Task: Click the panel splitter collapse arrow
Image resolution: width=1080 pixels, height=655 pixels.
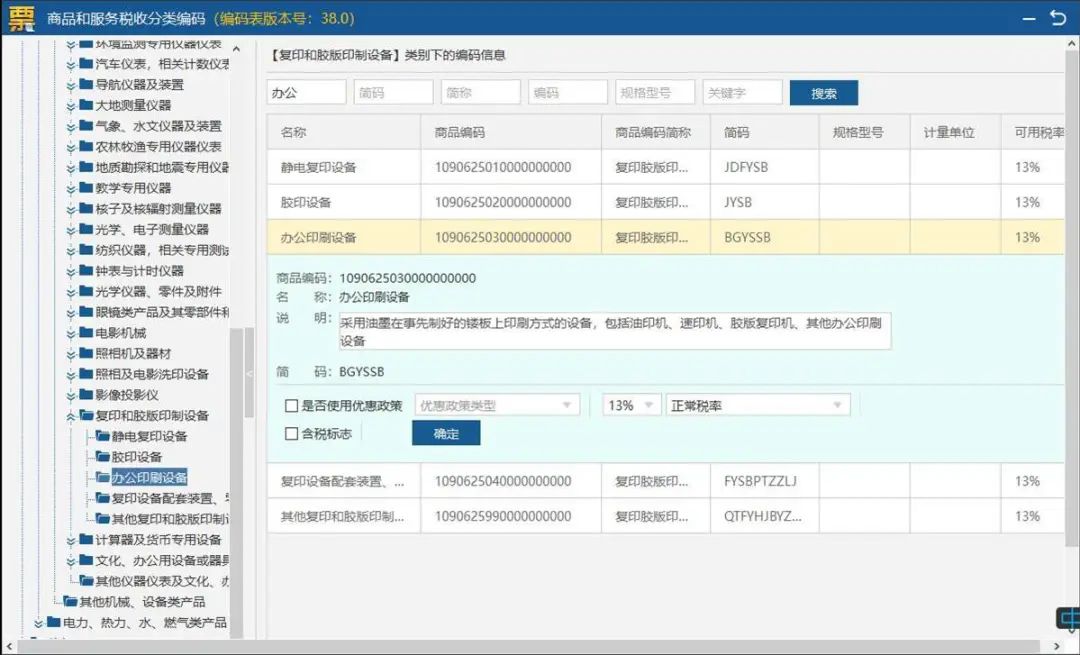Action: (x=249, y=374)
